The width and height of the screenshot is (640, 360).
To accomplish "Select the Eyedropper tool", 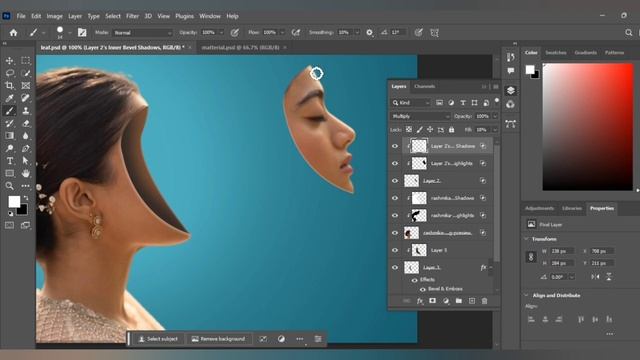I will tap(9, 98).
